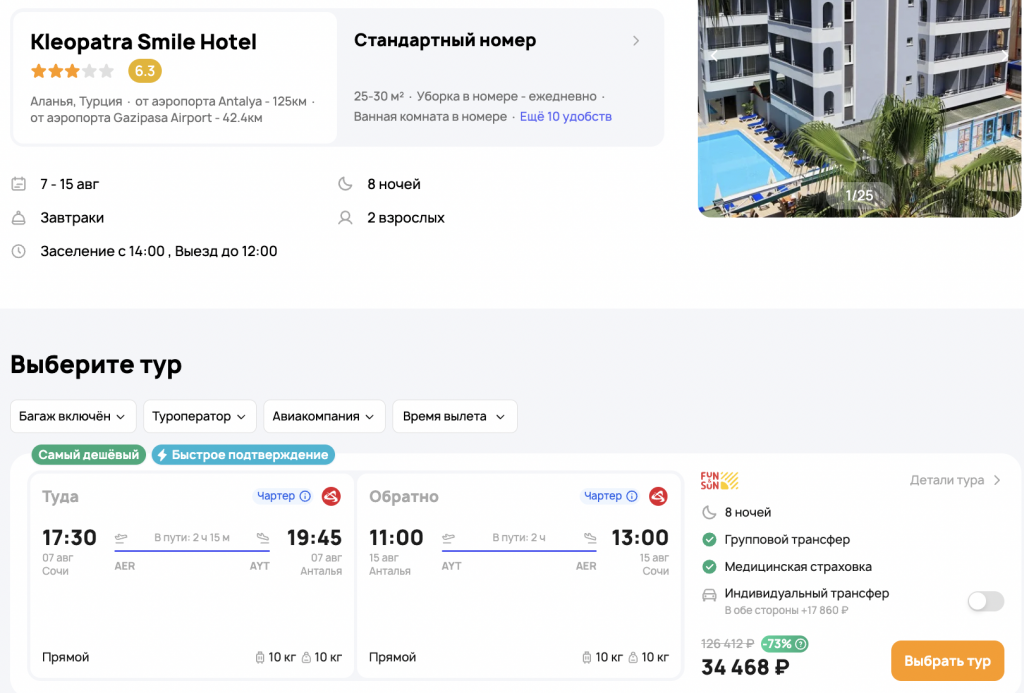Click the 34 468 ₽ price

[x=745, y=668]
